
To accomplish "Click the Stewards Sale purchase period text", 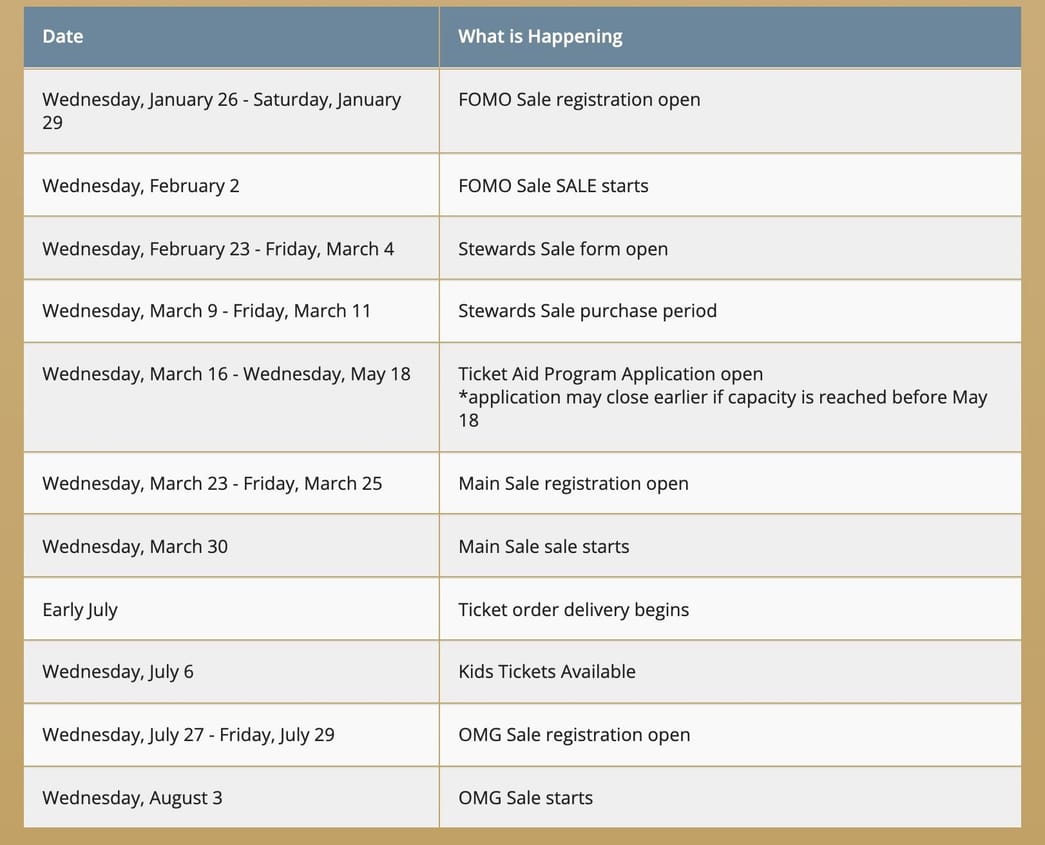I will 587,311.
